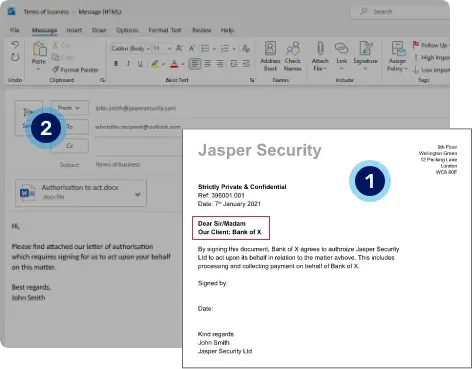
Task: Click the Undo arrow icon
Action: click(x=15, y=45)
